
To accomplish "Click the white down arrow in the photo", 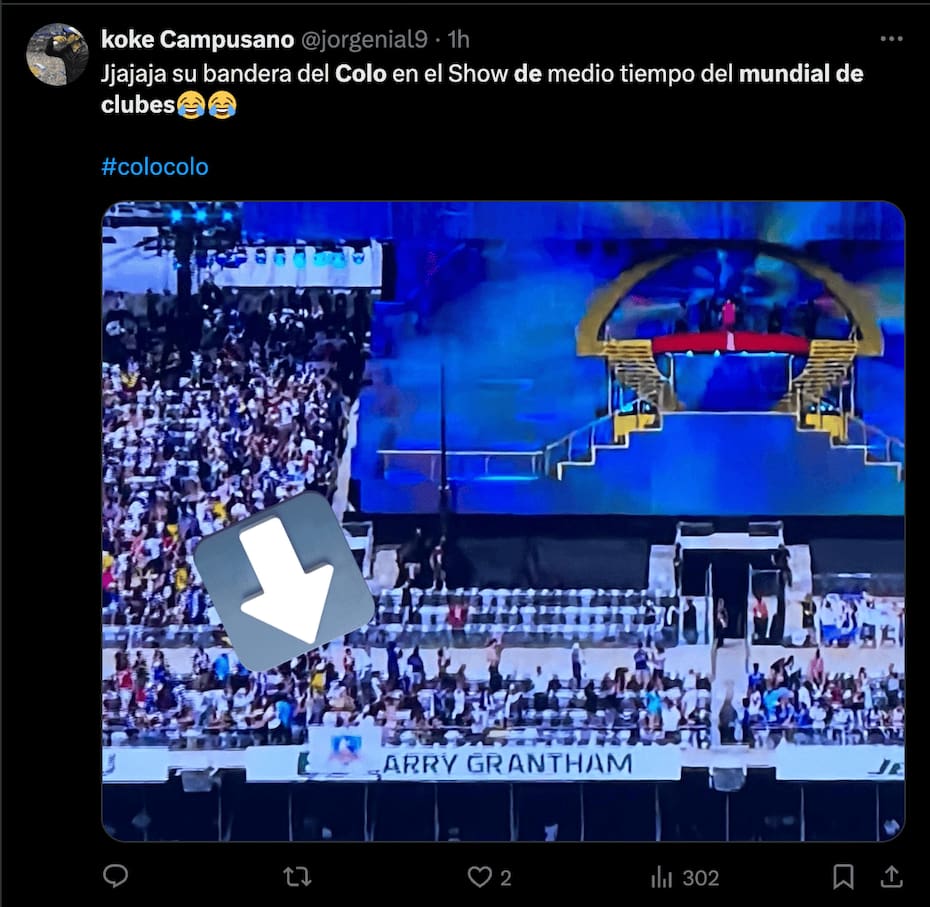I will pyautogui.click(x=285, y=581).
